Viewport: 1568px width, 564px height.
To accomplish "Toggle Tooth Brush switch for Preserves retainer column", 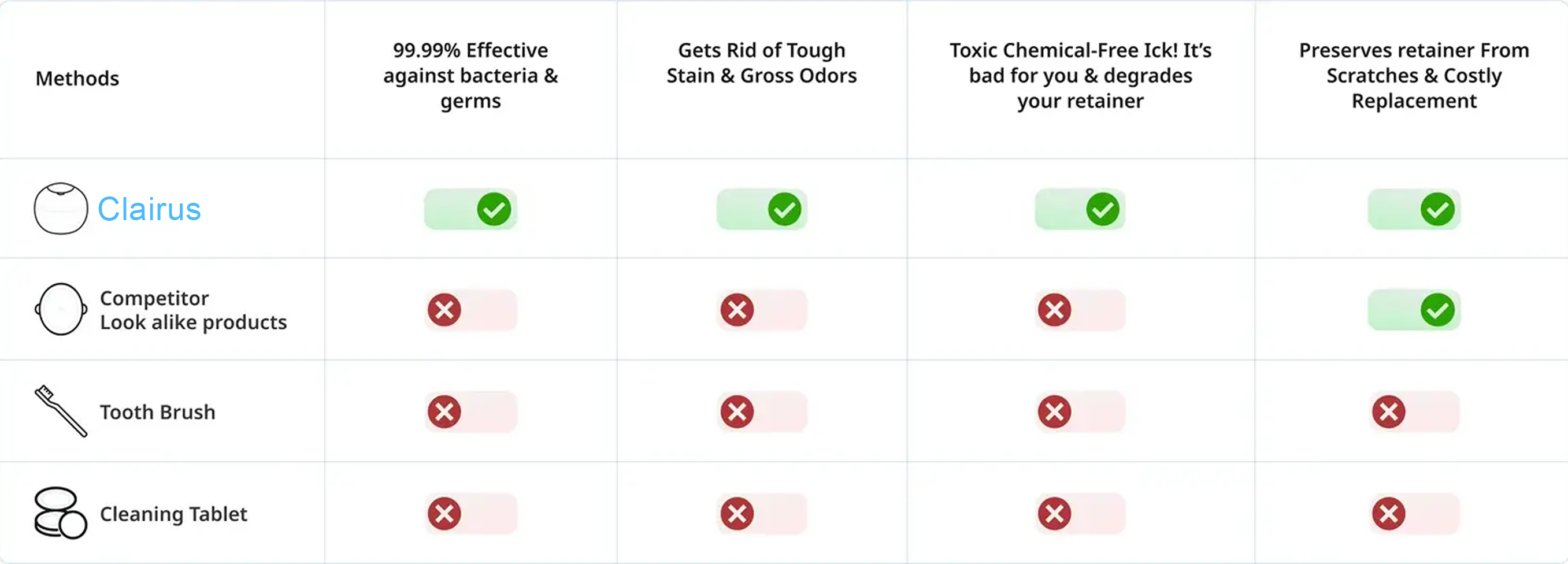I will click(1413, 412).
